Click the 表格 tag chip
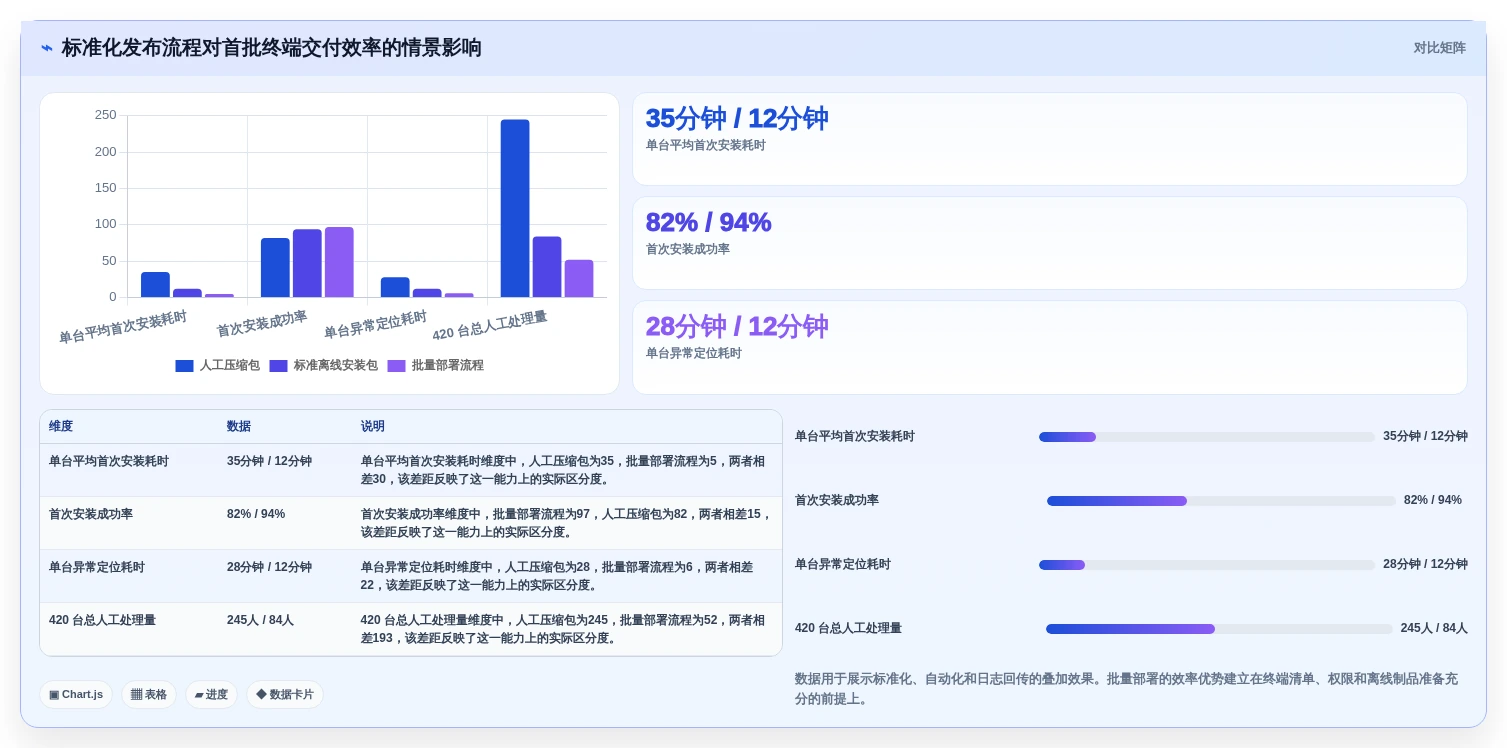 tap(149, 694)
